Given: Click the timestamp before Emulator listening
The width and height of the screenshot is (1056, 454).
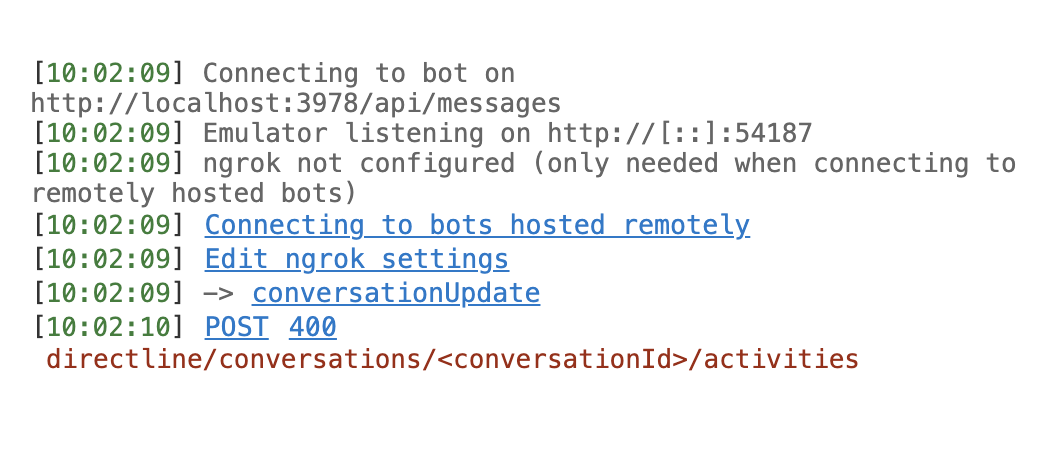Looking at the screenshot, I should coord(108,133).
